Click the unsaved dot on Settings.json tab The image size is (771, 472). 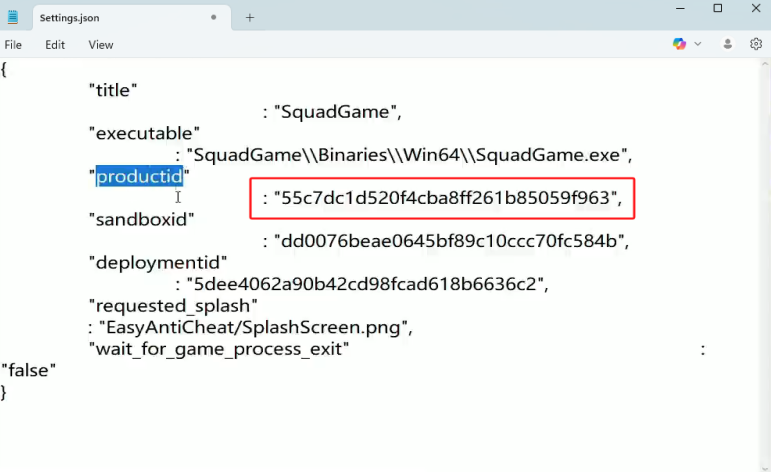coord(214,17)
